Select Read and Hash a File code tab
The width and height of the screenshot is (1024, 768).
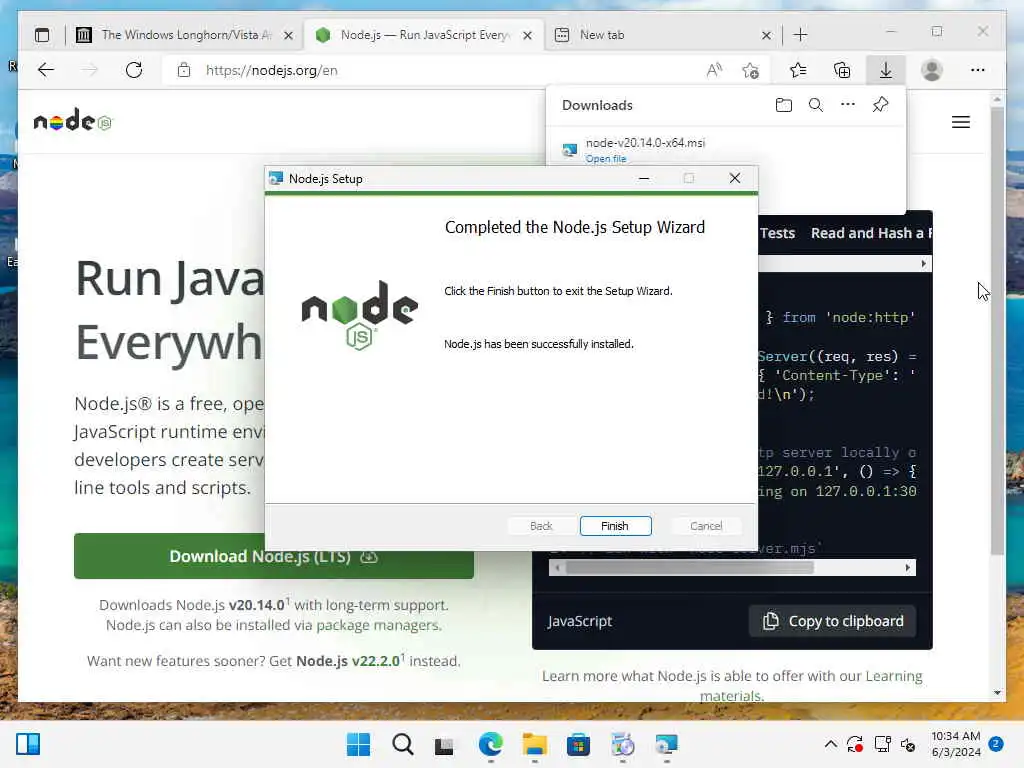point(871,233)
